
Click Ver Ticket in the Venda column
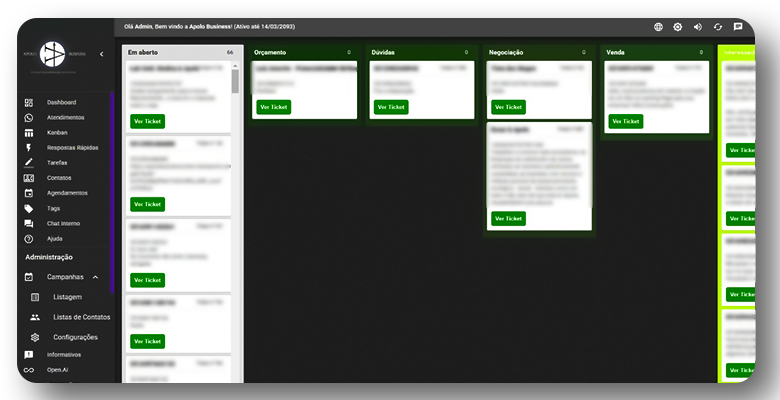coord(625,121)
